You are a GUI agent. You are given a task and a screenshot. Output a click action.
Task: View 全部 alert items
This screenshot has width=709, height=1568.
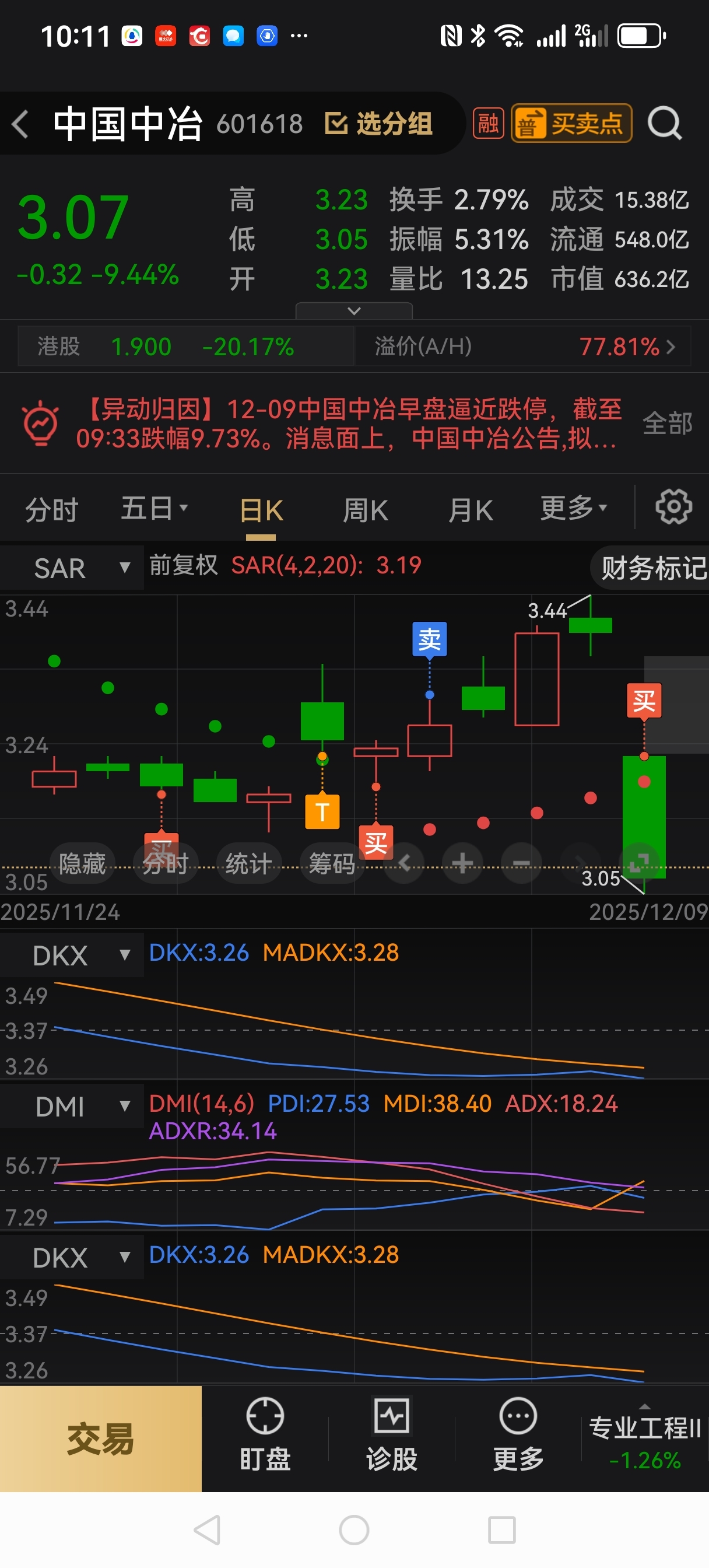coord(668,423)
